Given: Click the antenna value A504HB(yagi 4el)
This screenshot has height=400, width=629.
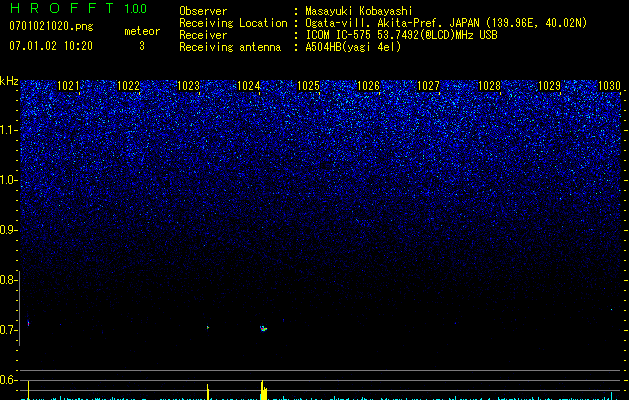Looking at the screenshot, I should [353, 47].
